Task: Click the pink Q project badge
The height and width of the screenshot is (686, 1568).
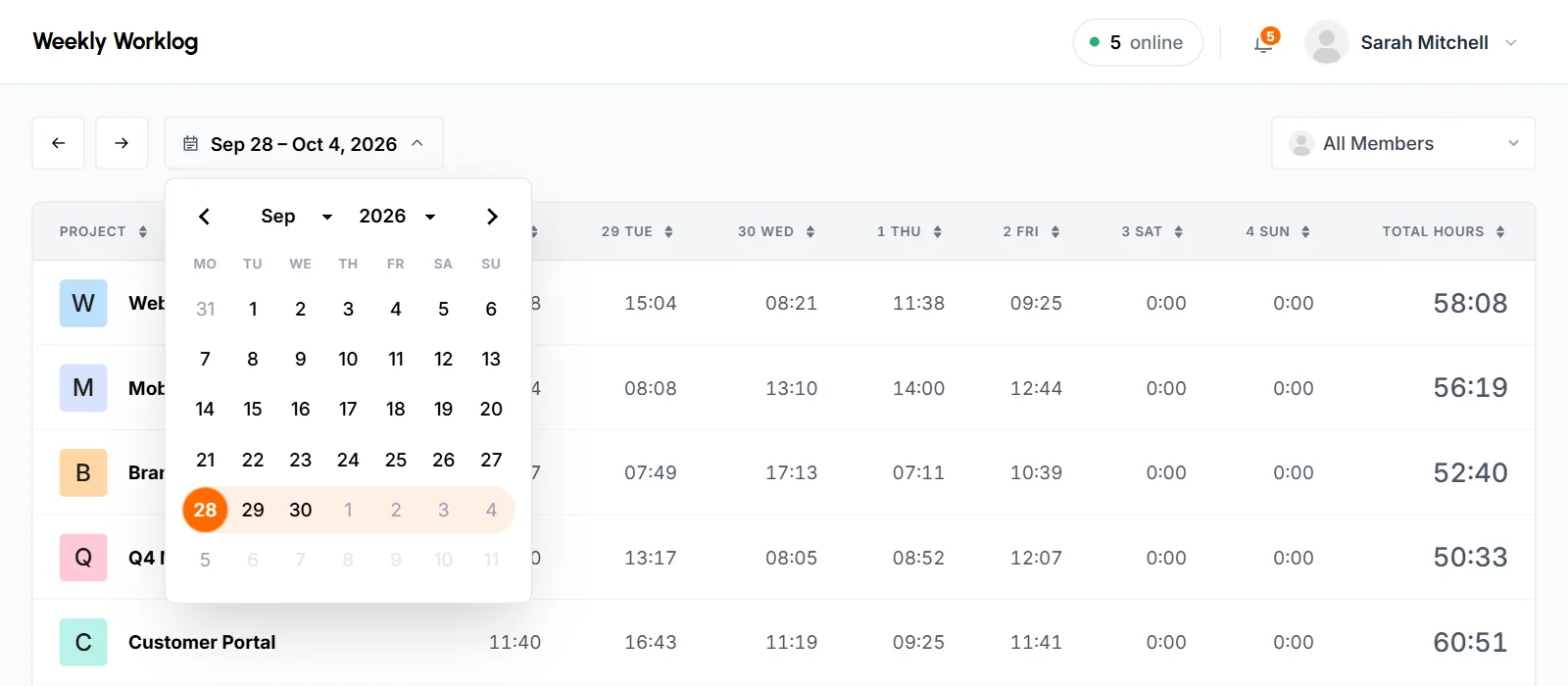Action: point(83,558)
